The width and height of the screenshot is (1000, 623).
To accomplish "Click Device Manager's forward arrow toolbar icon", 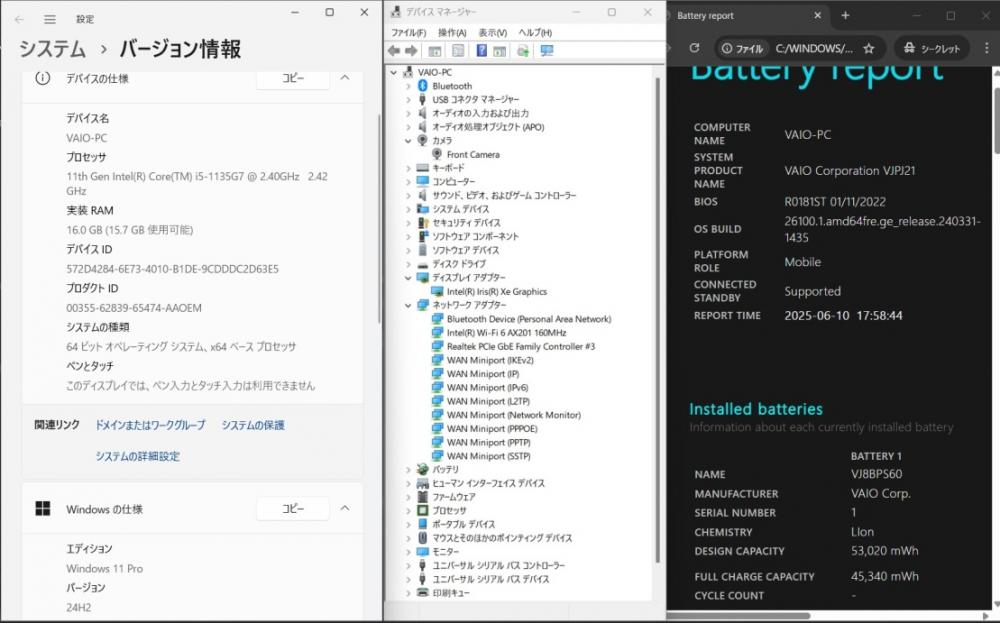I will pos(411,51).
